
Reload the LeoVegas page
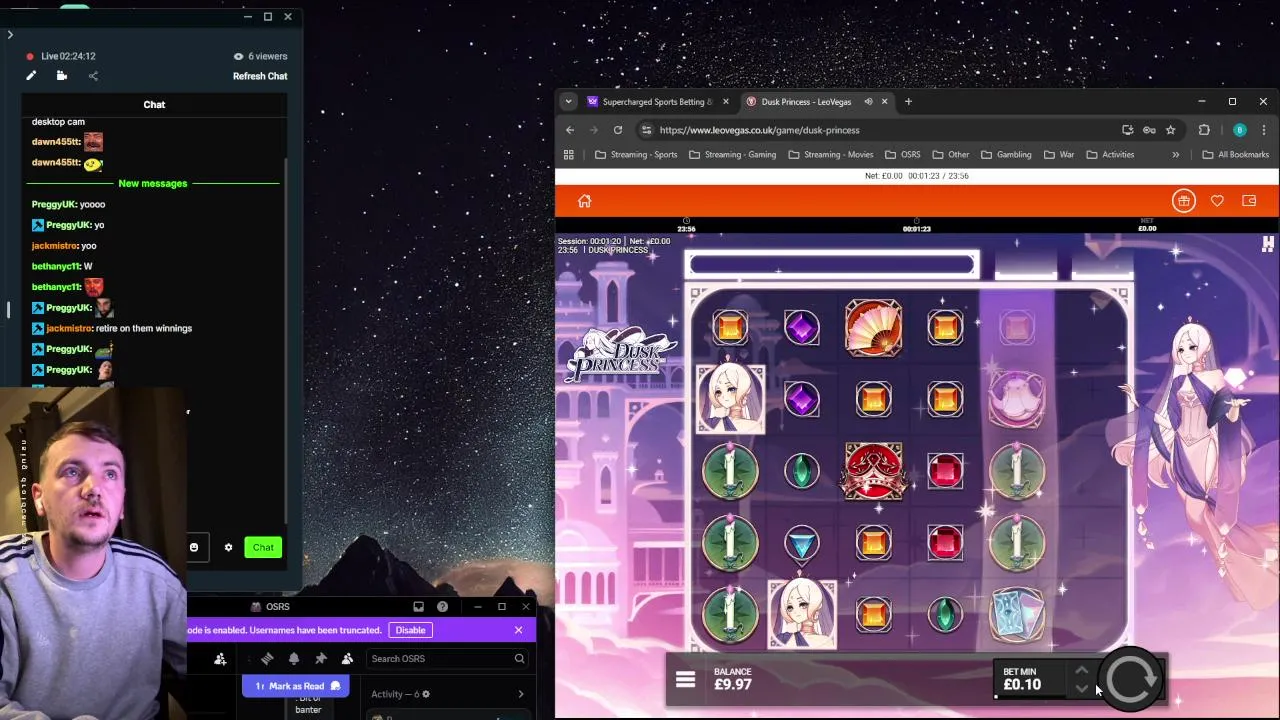click(x=618, y=130)
